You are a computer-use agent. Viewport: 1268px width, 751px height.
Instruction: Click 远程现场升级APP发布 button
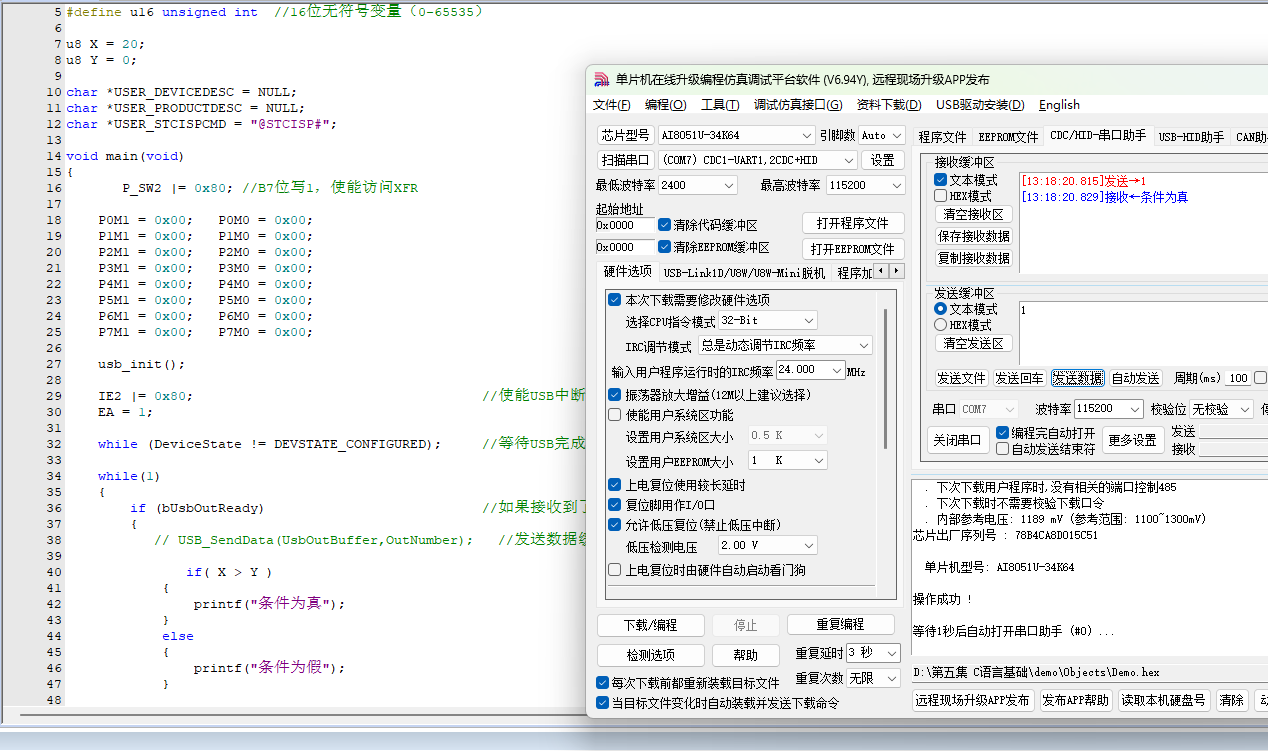click(x=972, y=701)
